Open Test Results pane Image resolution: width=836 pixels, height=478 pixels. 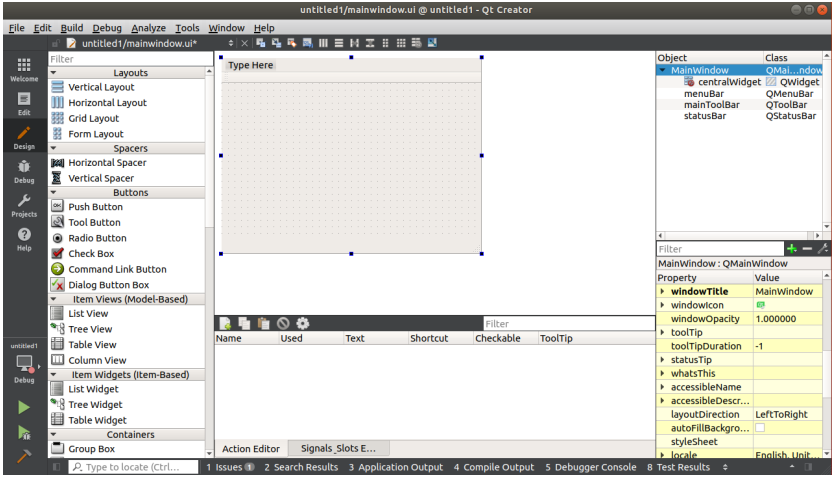point(678,467)
